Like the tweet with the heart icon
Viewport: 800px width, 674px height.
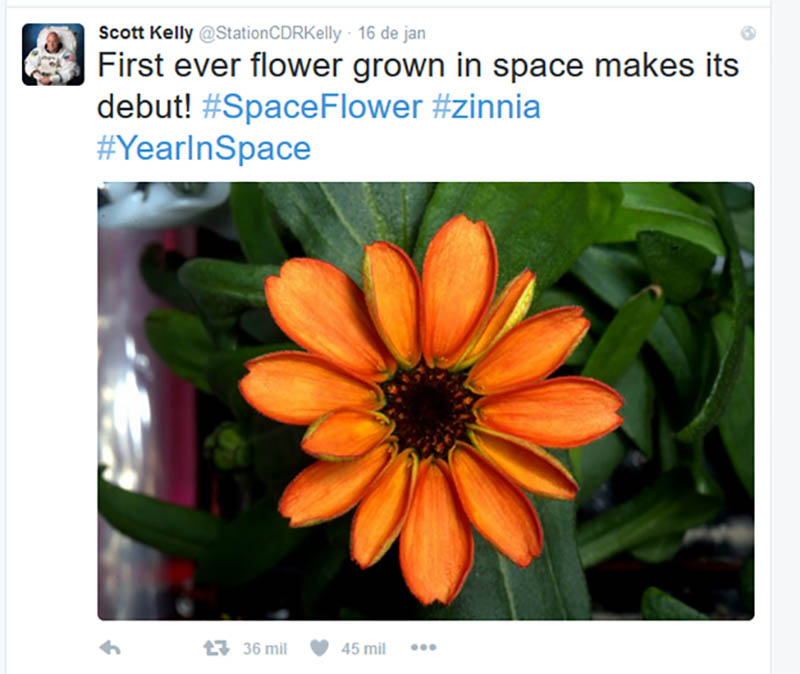[x=320, y=648]
